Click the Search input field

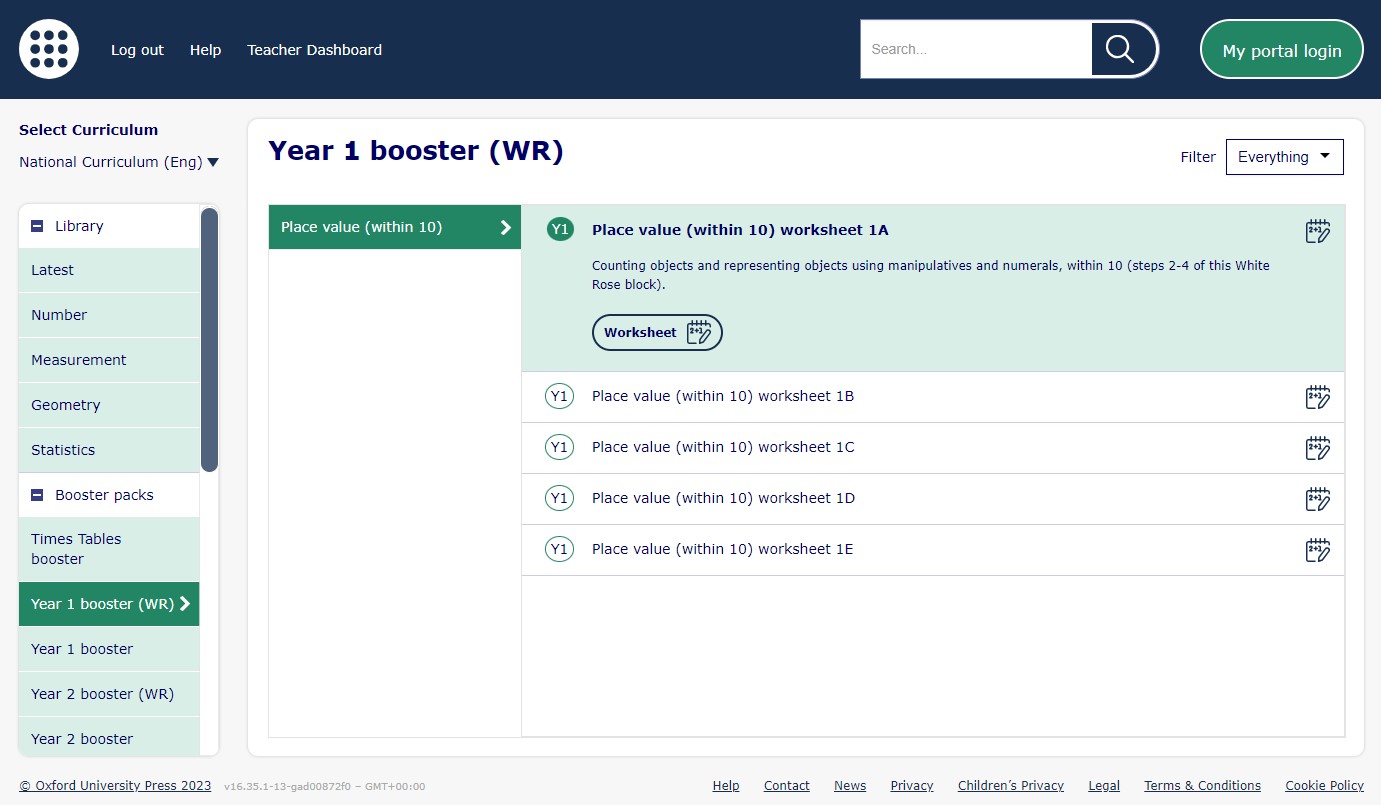(976, 49)
